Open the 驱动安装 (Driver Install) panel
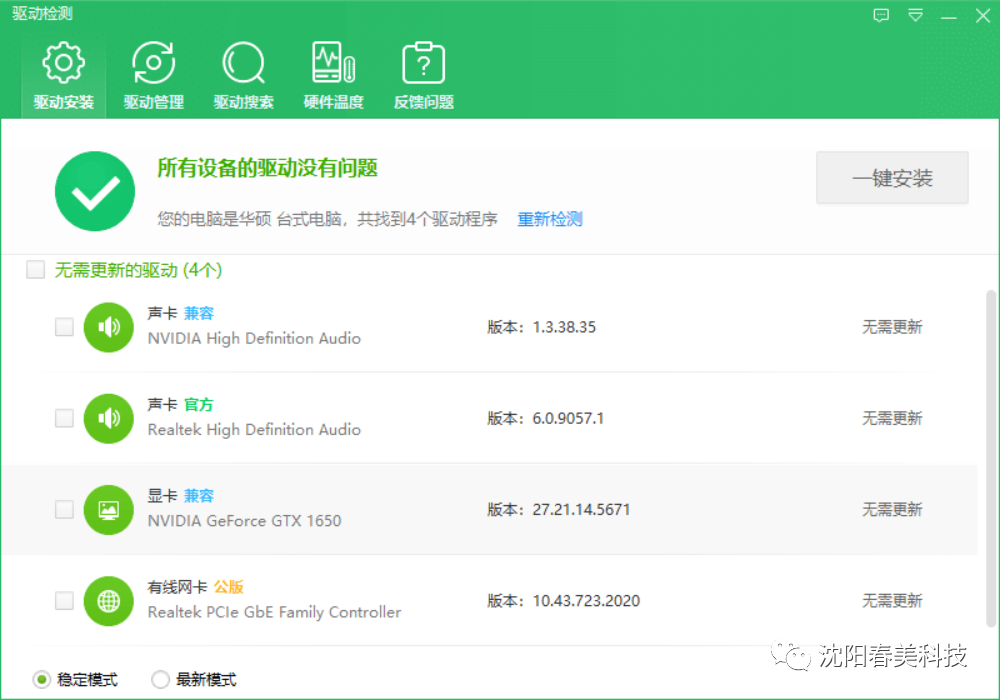Viewport: 1000px width, 700px height. (x=63, y=75)
